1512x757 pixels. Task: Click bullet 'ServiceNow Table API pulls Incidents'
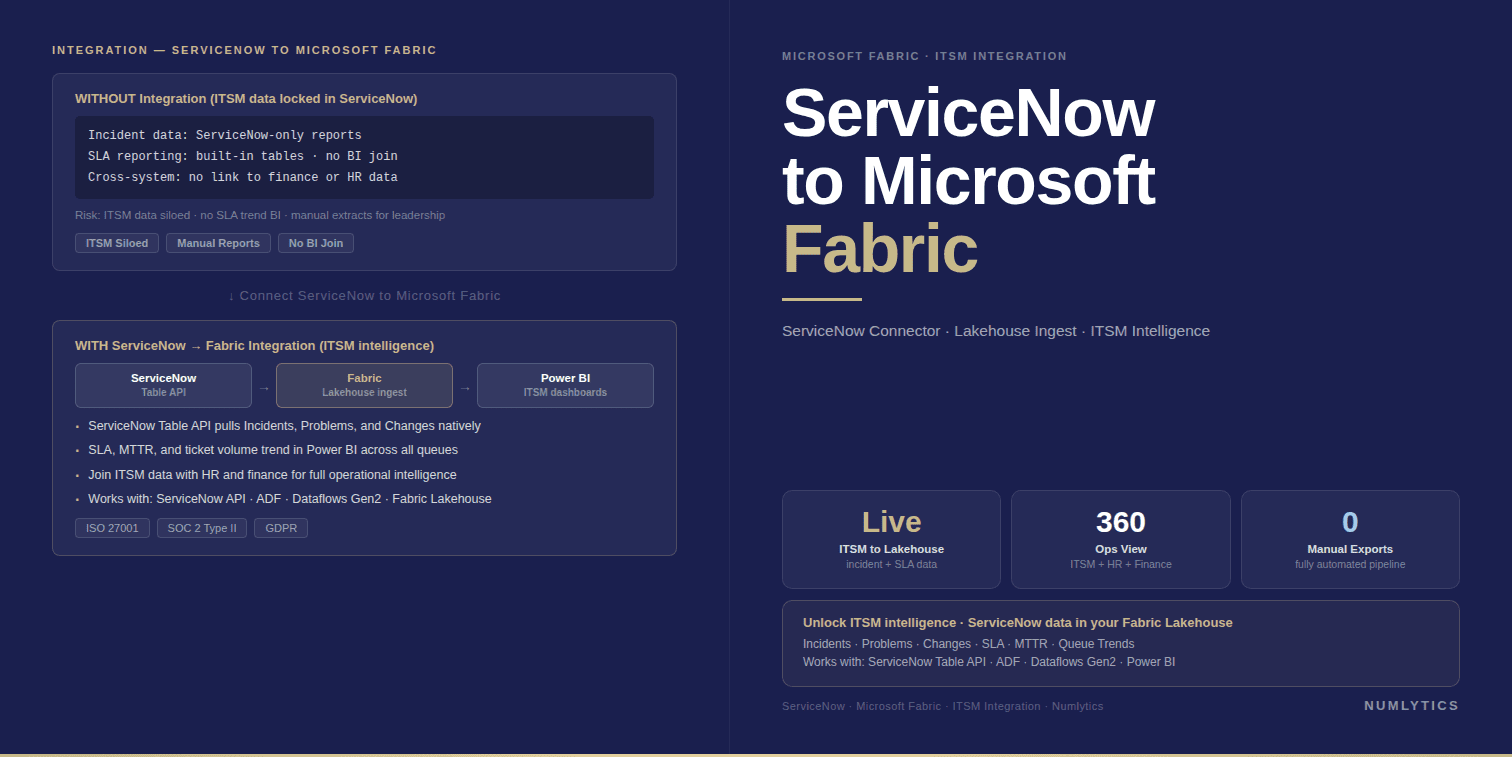[284, 426]
